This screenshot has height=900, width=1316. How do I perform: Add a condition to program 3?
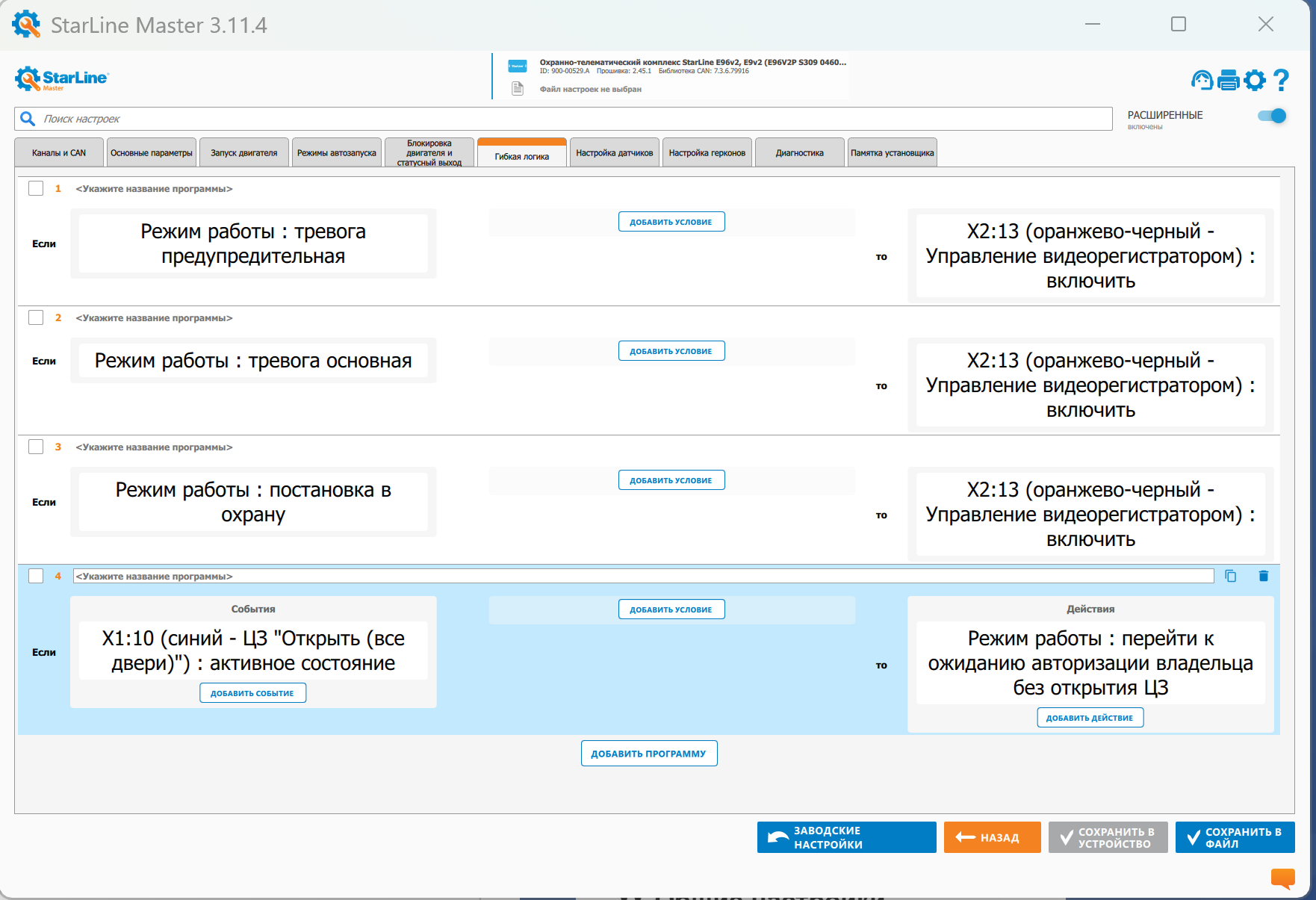click(x=671, y=480)
